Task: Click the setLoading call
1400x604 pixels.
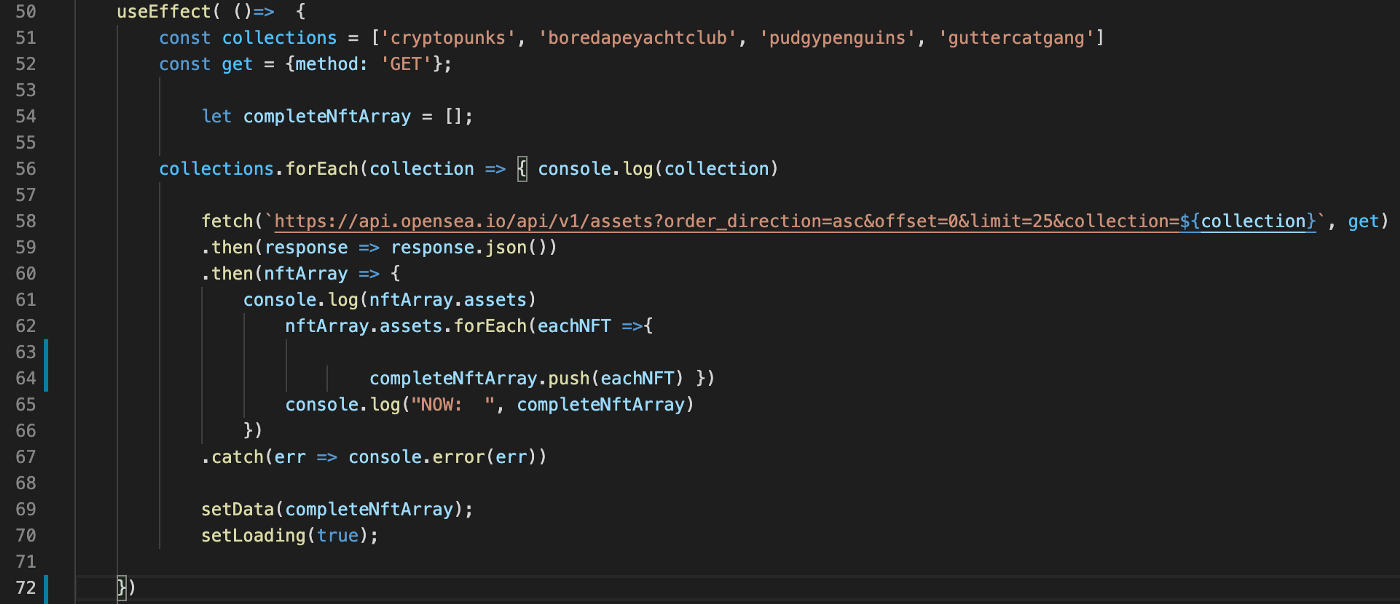Action: [x=253, y=535]
